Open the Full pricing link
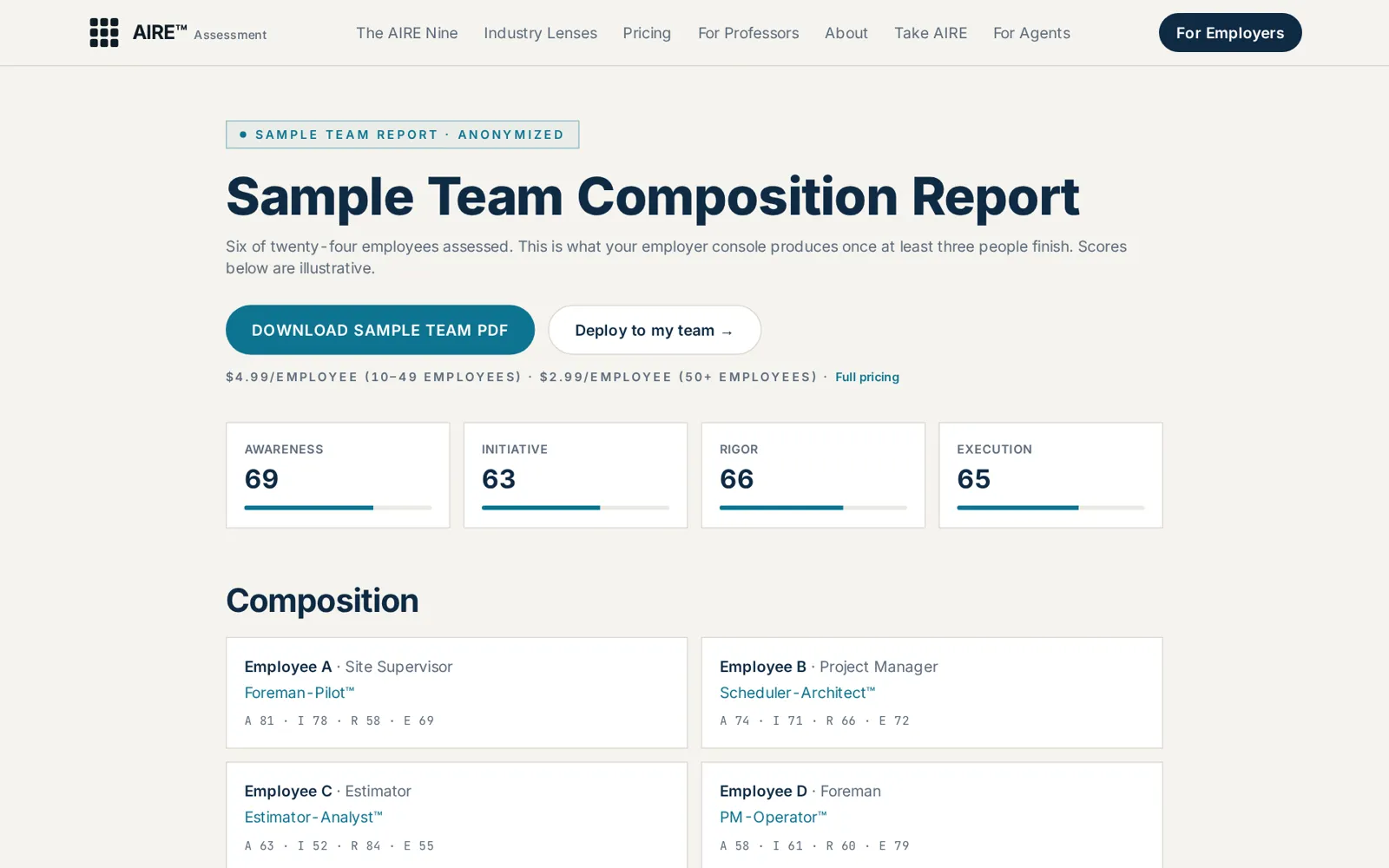Viewport: 1389px width, 868px height. (867, 377)
